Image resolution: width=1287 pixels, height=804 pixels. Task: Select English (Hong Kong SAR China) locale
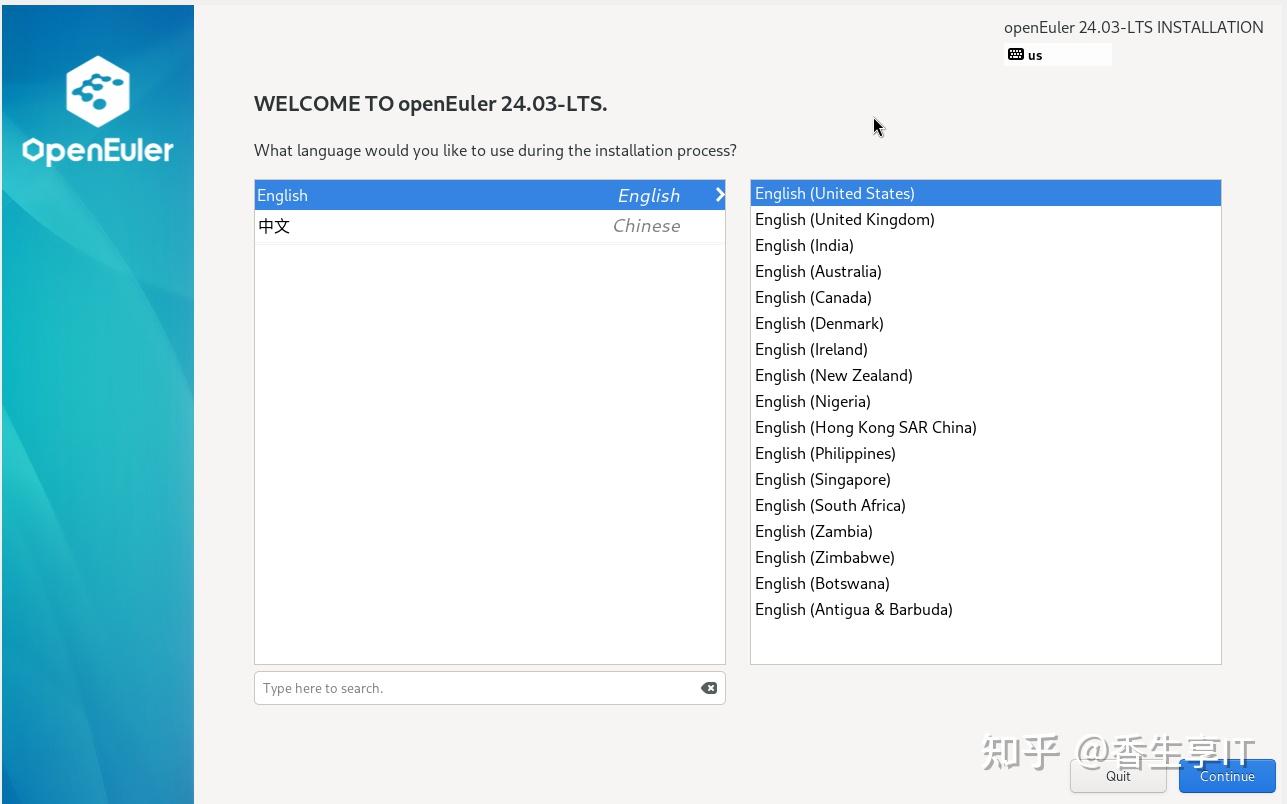865,427
